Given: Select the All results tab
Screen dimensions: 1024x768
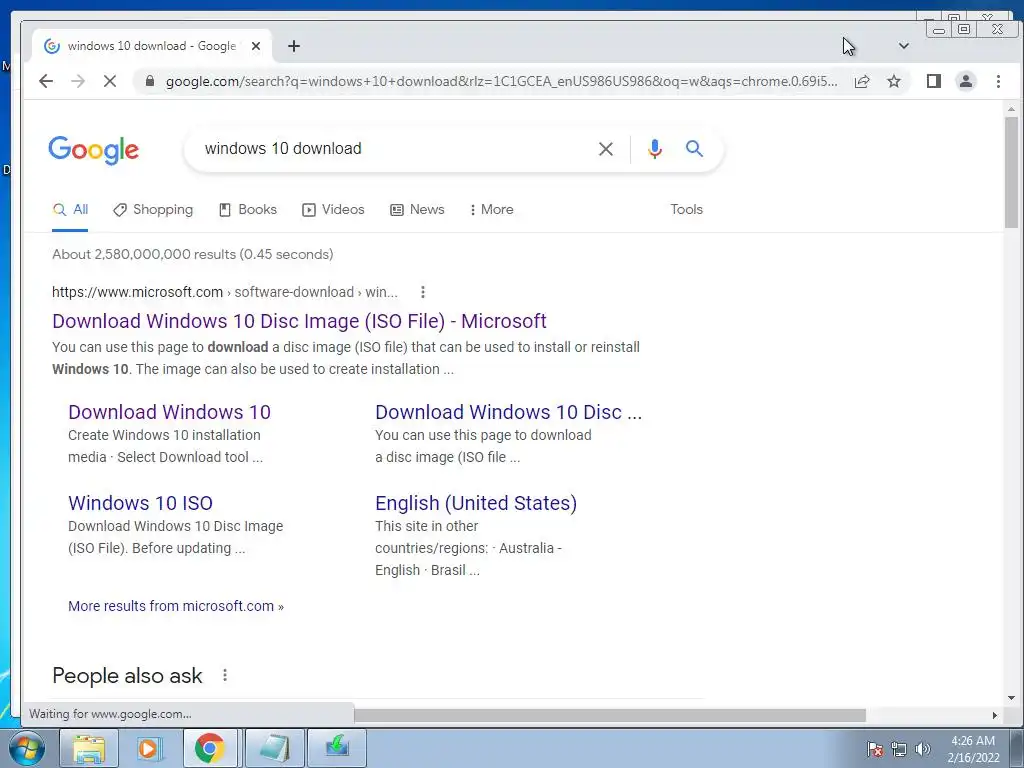Looking at the screenshot, I should (70, 210).
